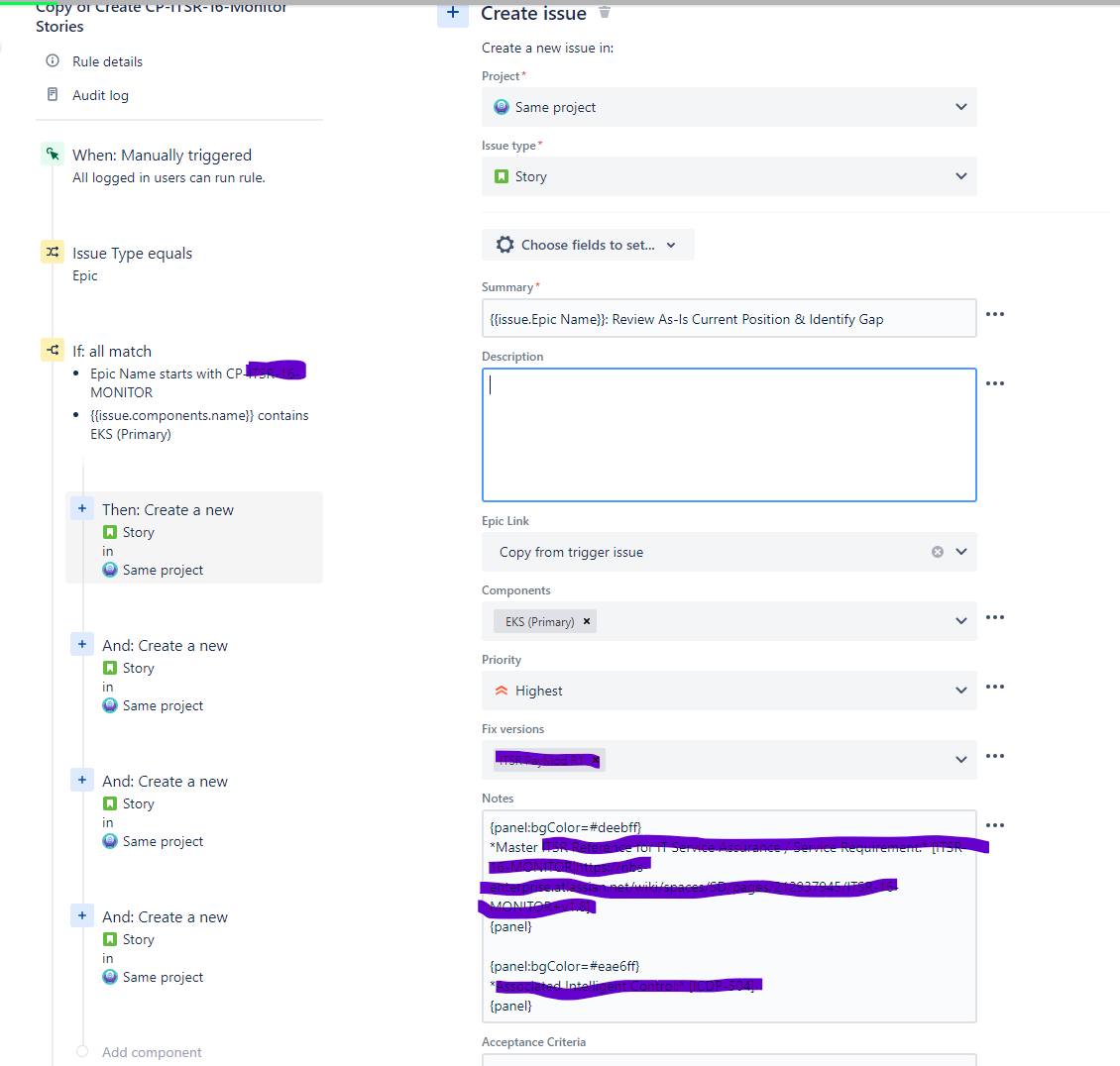
Task: Remove EKS (Primary) component tag
Action: [587, 621]
